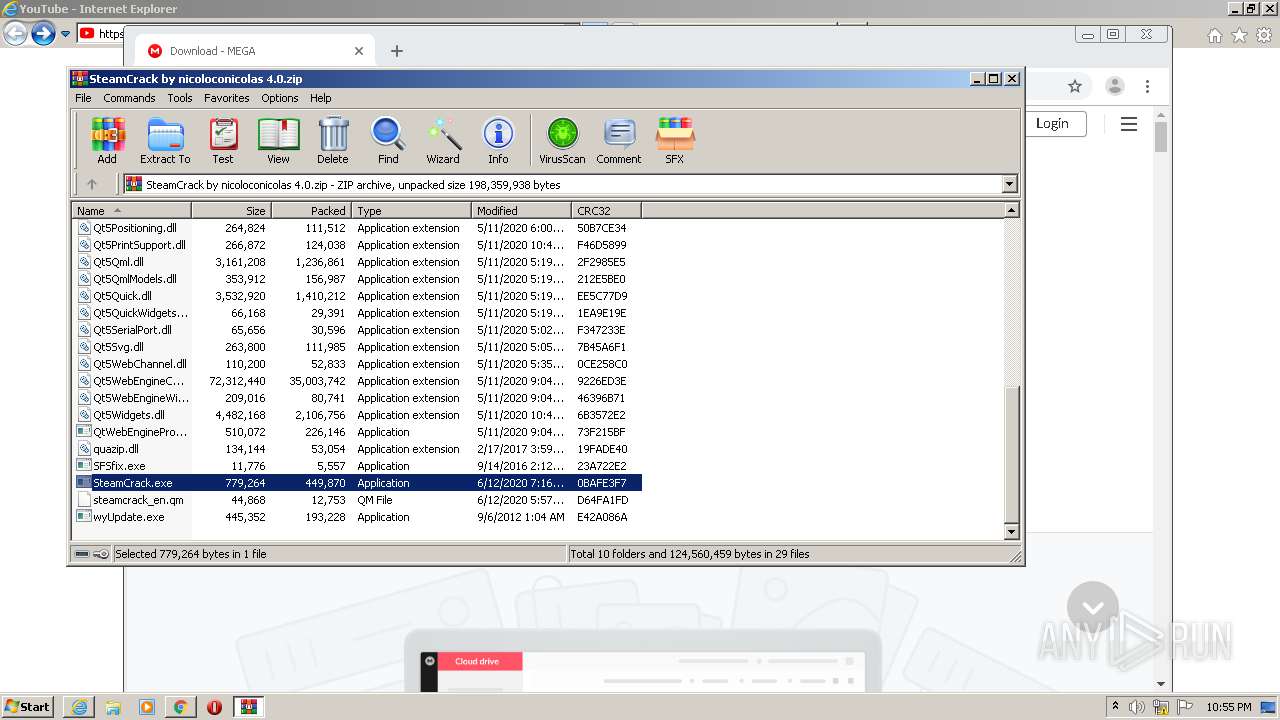Run the Test archive tool
Image resolution: width=1280 pixels, height=720 pixels.
[x=223, y=141]
